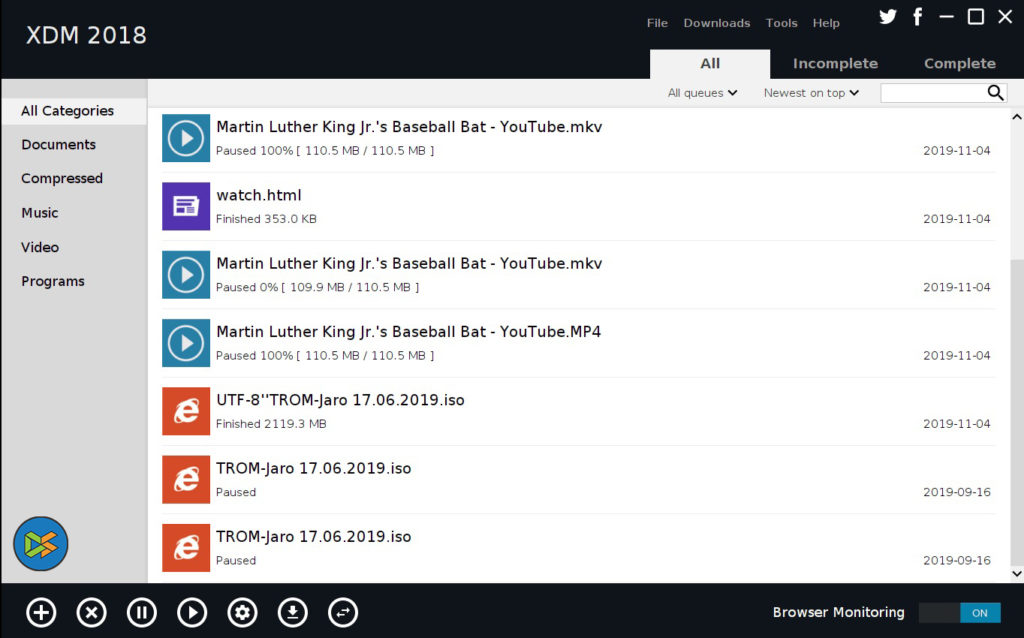Click the add new download plus icon
This screenshot has width=1024, height=638.
41,612
